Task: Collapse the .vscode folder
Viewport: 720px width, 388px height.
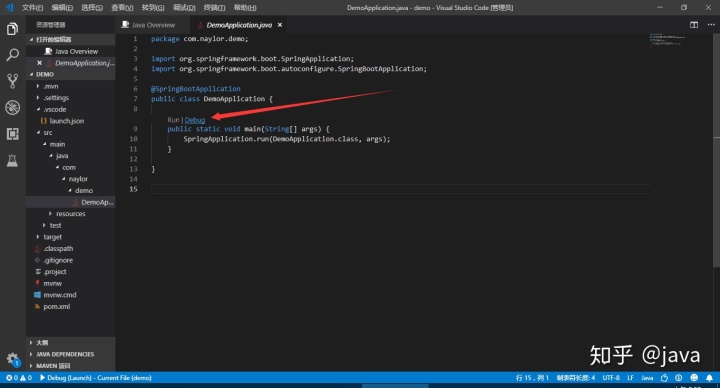Action: (x=70, y=109)
